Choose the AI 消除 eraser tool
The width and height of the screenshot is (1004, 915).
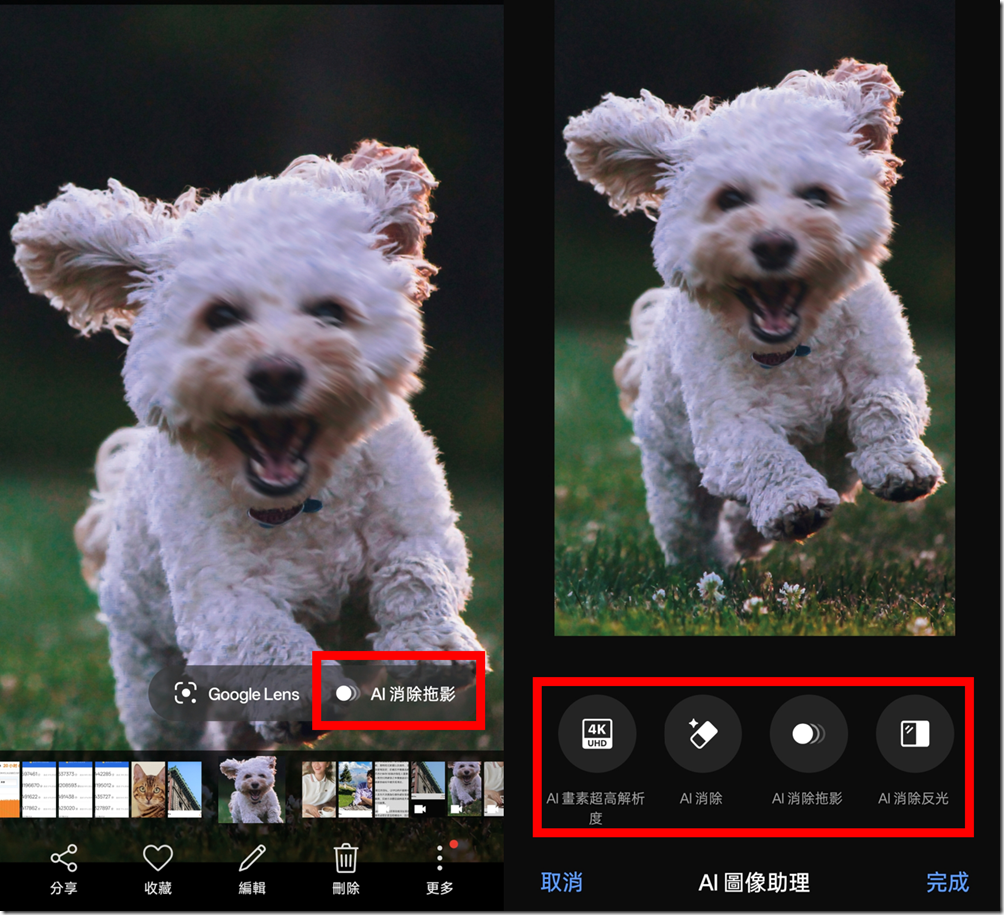(x=702, y=734)
